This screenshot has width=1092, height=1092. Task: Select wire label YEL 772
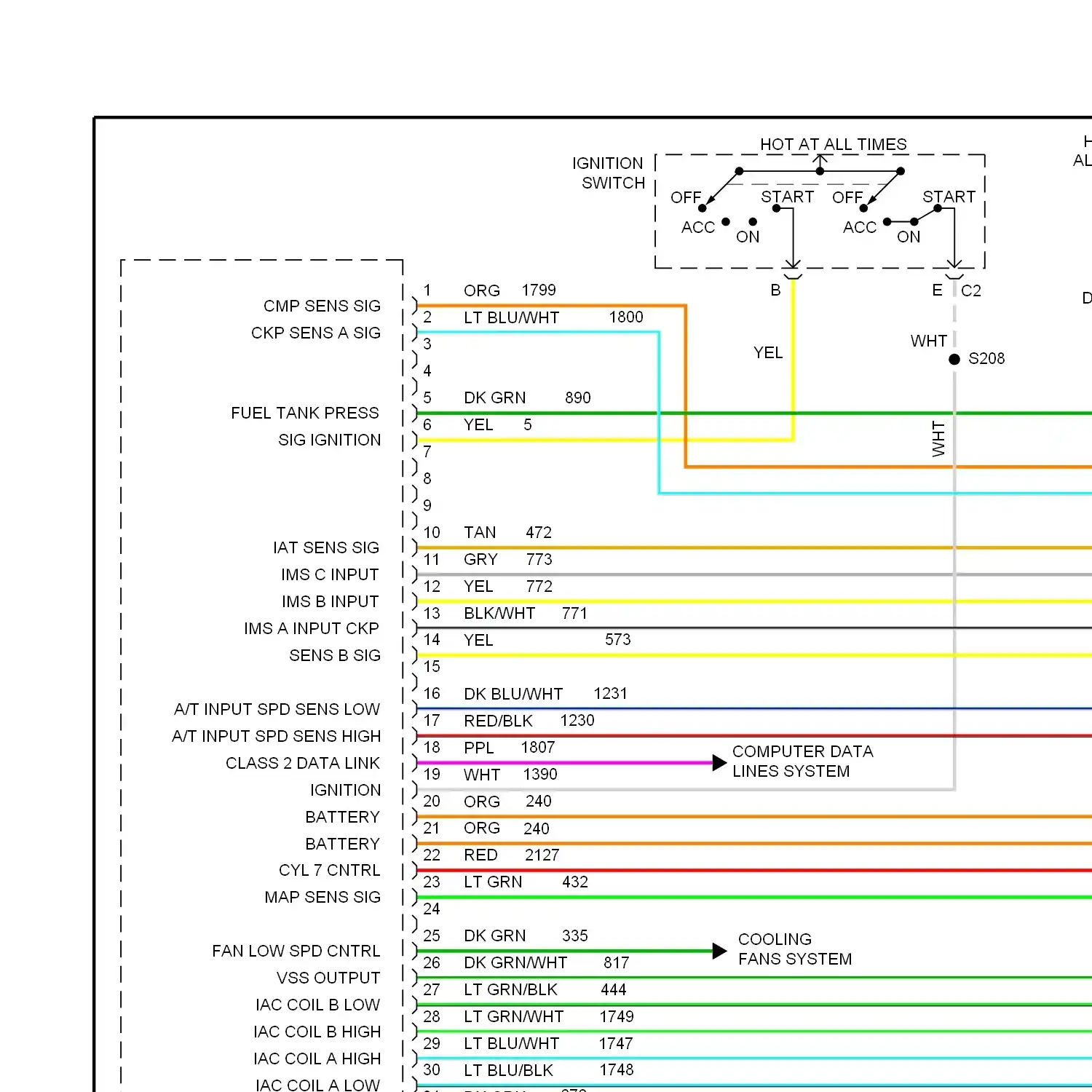coord(508,586)
